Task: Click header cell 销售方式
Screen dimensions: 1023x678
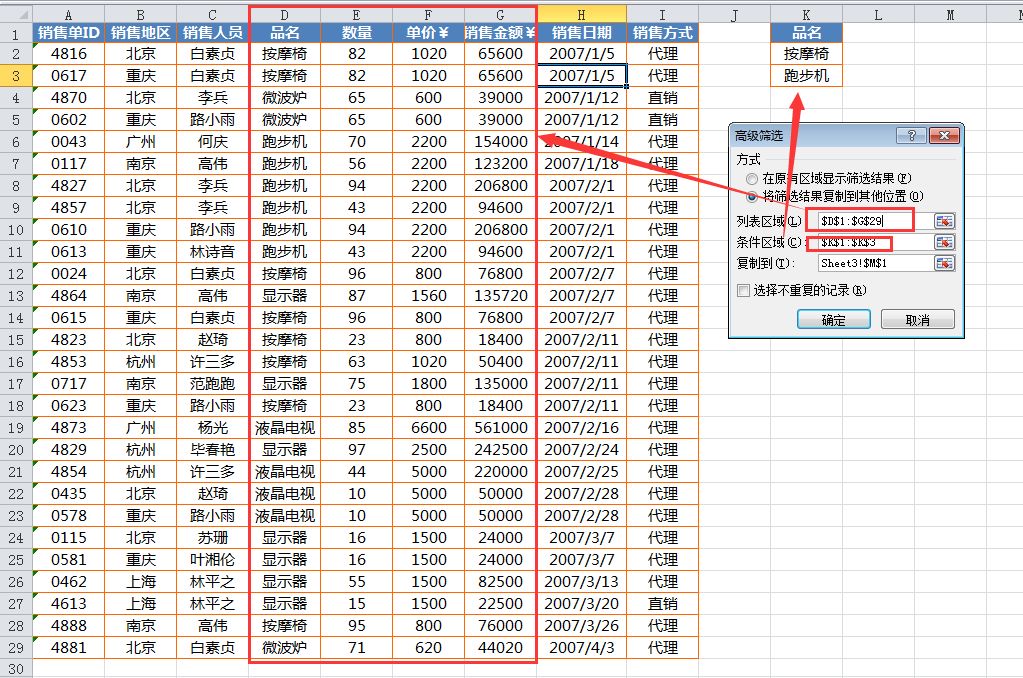Action: pos(662,33)
